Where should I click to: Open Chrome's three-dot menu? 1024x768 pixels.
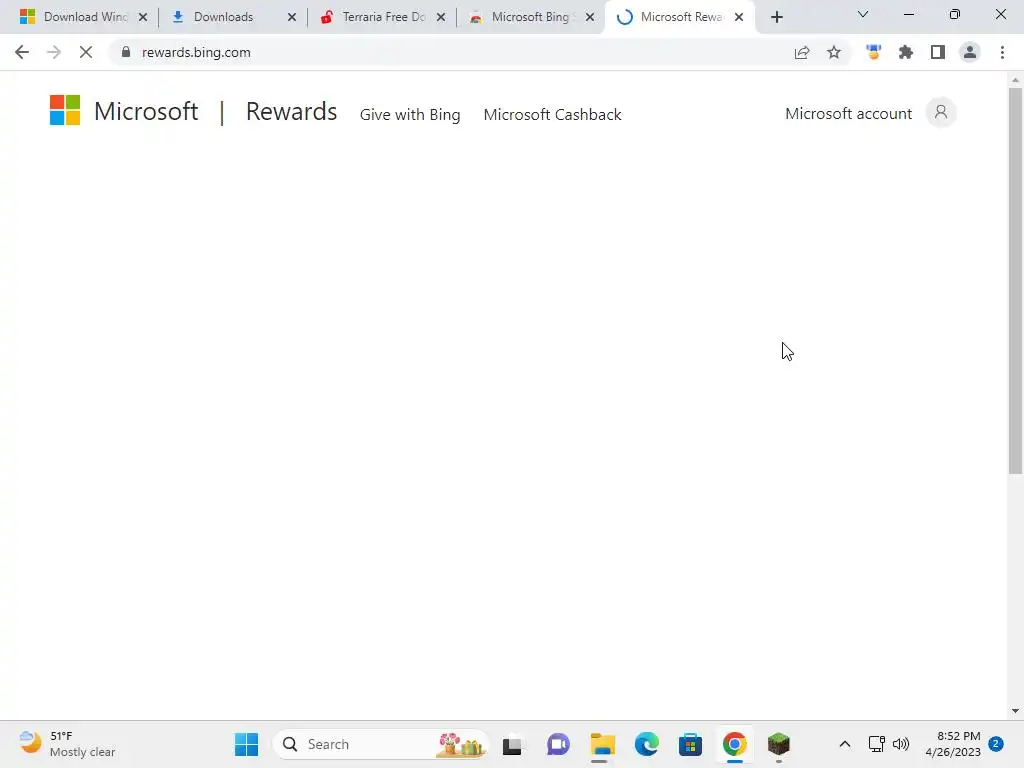point(1002,52)
